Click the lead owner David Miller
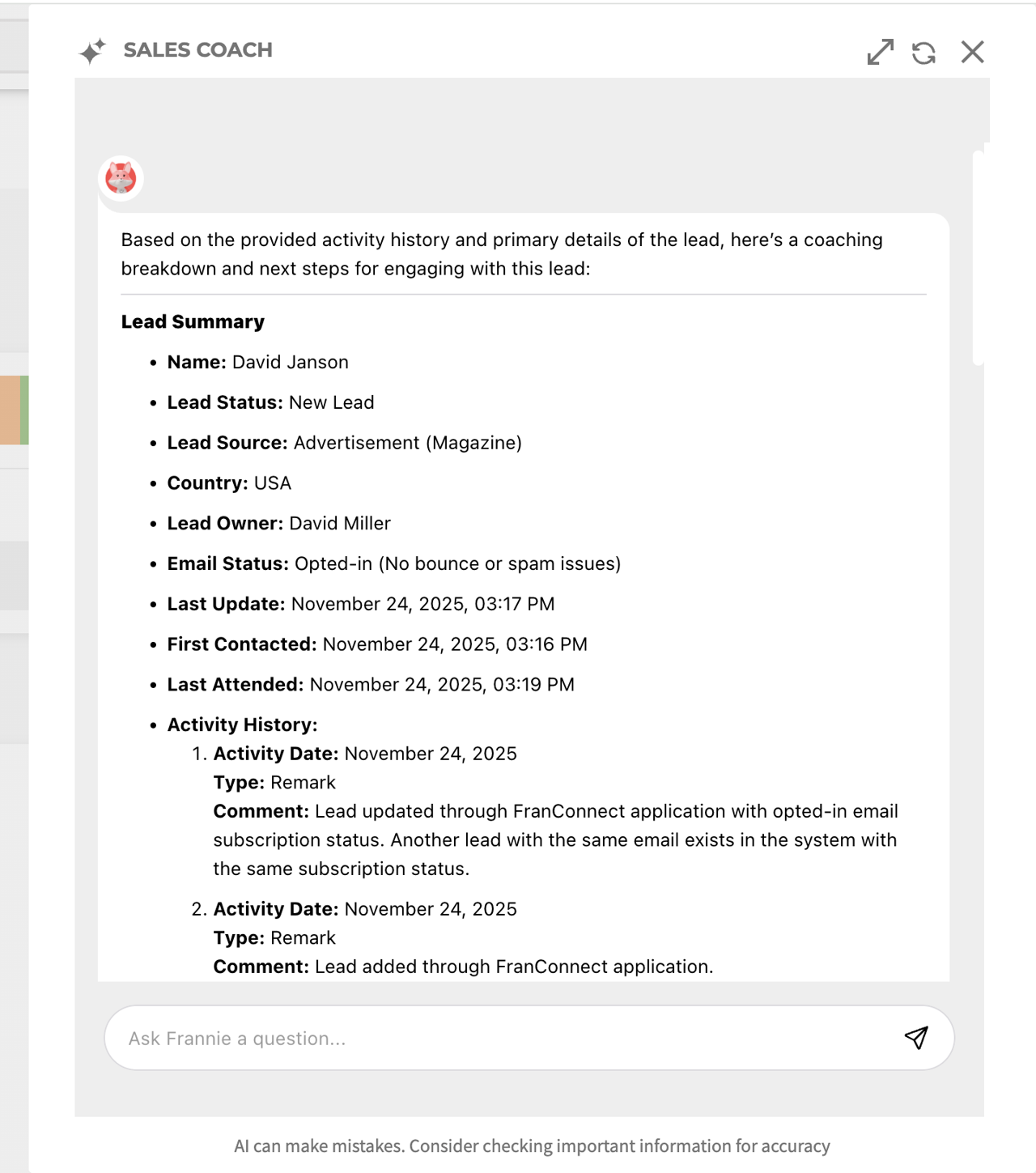The image size is (1036, 1173). [338, 523]
